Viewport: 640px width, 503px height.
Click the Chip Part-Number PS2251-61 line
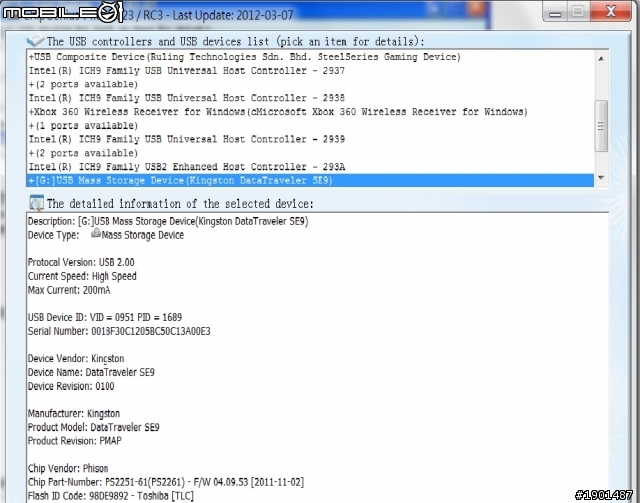[166, 482]
